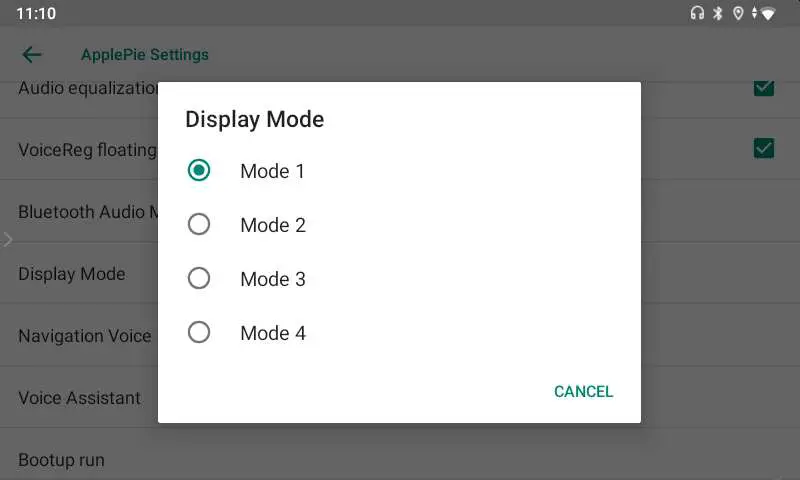Uncheck the VoiceReg floating checkbox
The image size is (800, 480).
click(x=764, y=149)
